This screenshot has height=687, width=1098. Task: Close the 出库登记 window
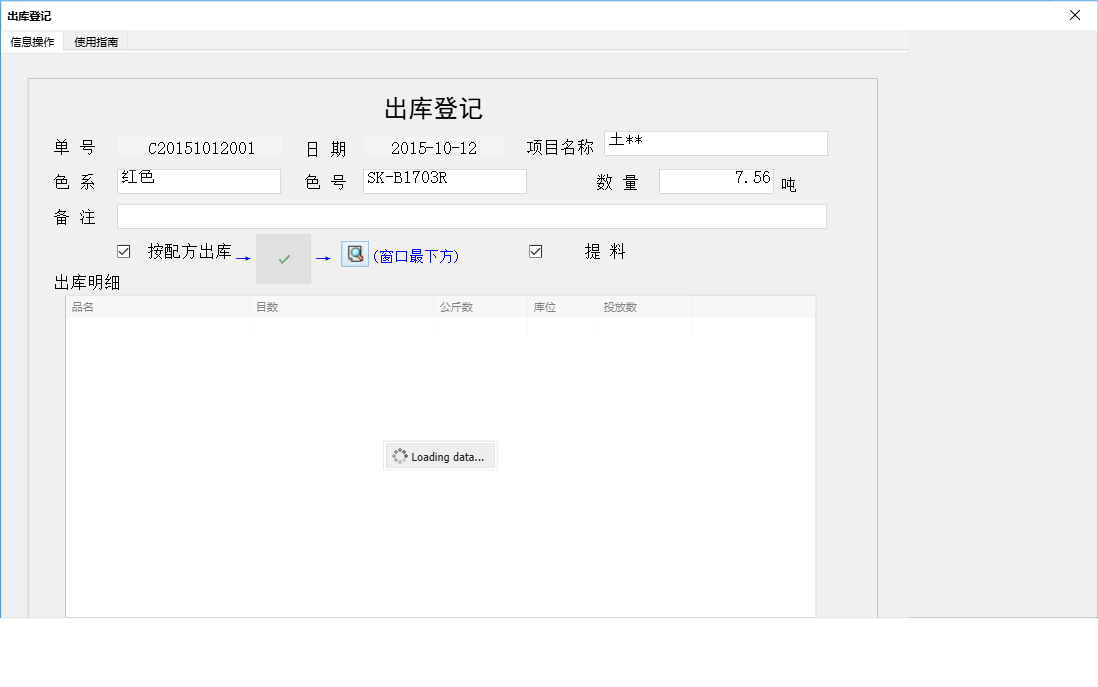1075,15
